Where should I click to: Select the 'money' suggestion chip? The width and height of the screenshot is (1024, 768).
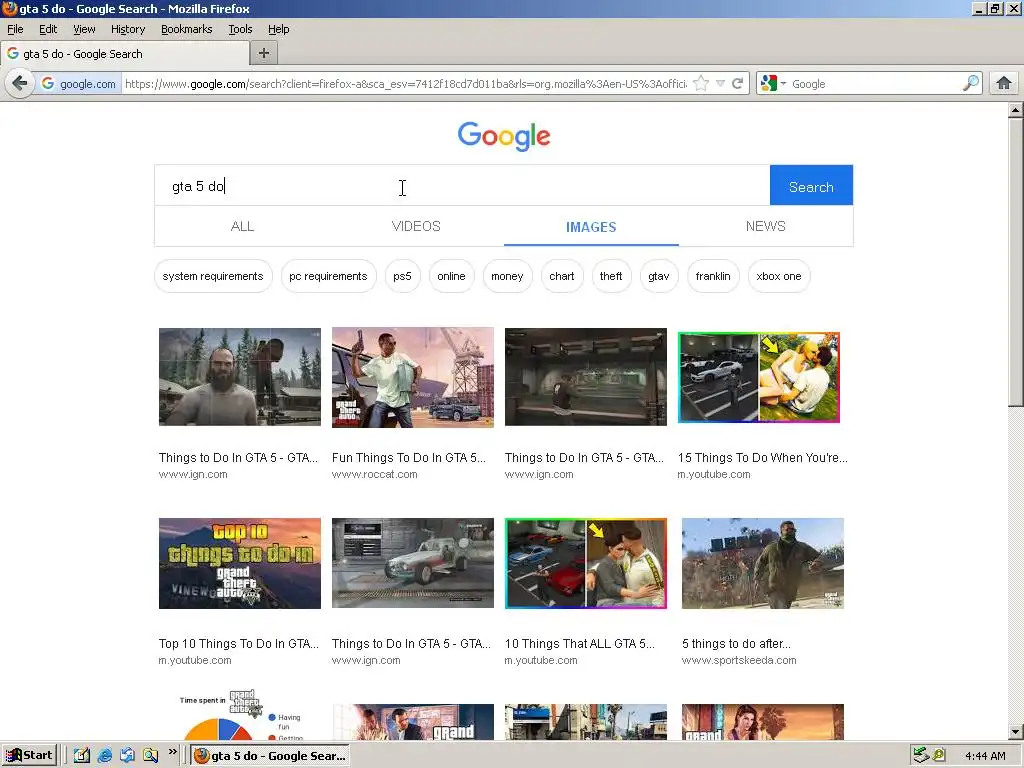click(x=507, y=276)
